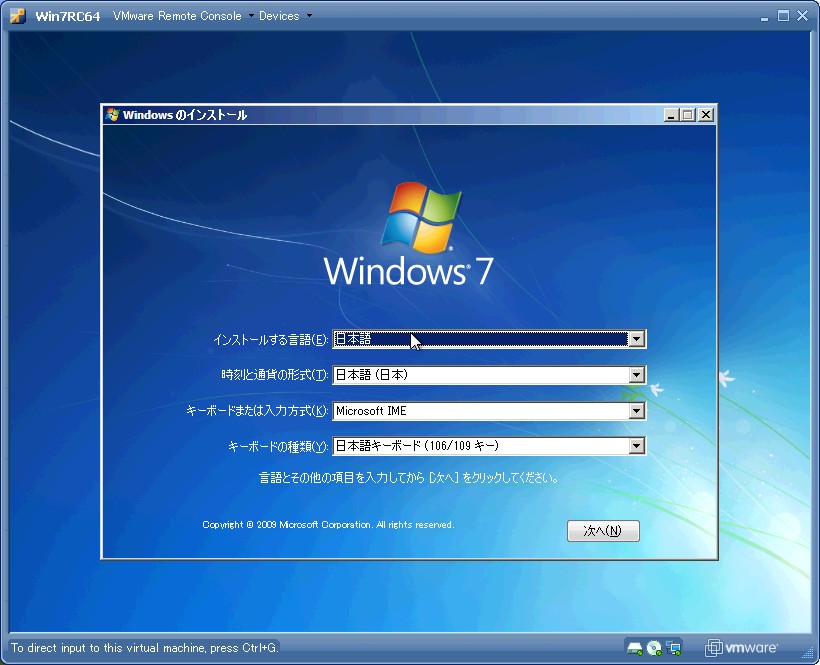
Task: Click the Win7RC64 VMware window icon
Action: tap(18, 16)
